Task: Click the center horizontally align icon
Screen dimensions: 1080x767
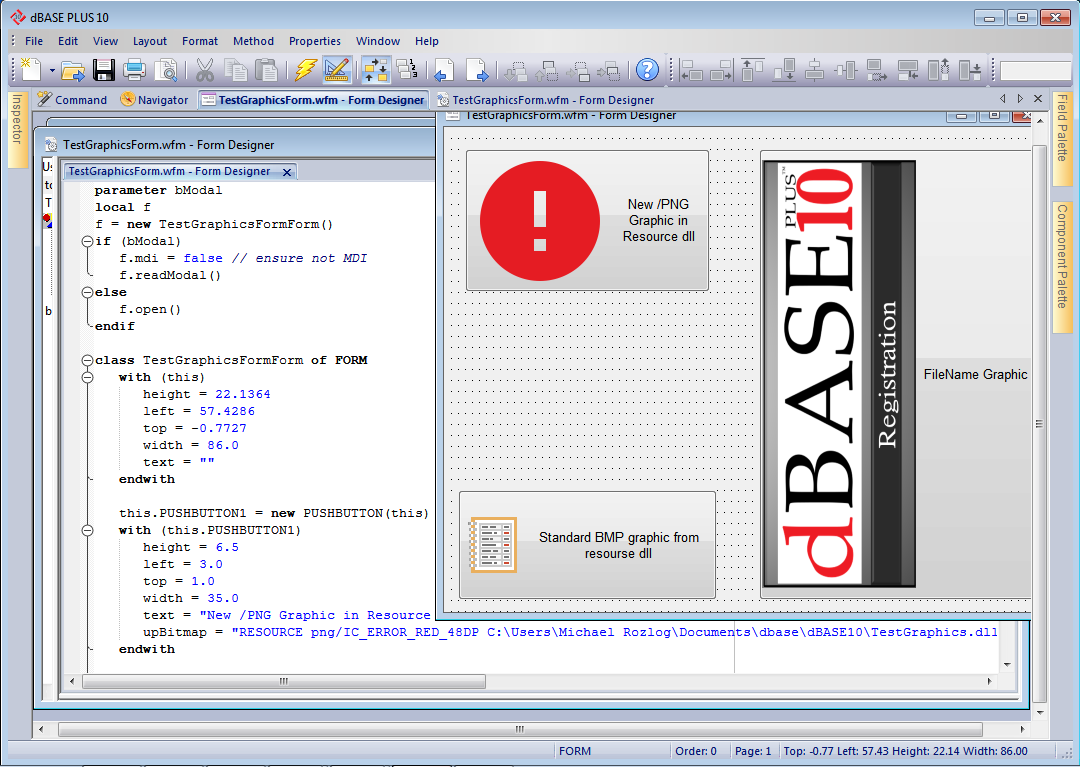Action: pyautogui.click(x=815, y=70)
